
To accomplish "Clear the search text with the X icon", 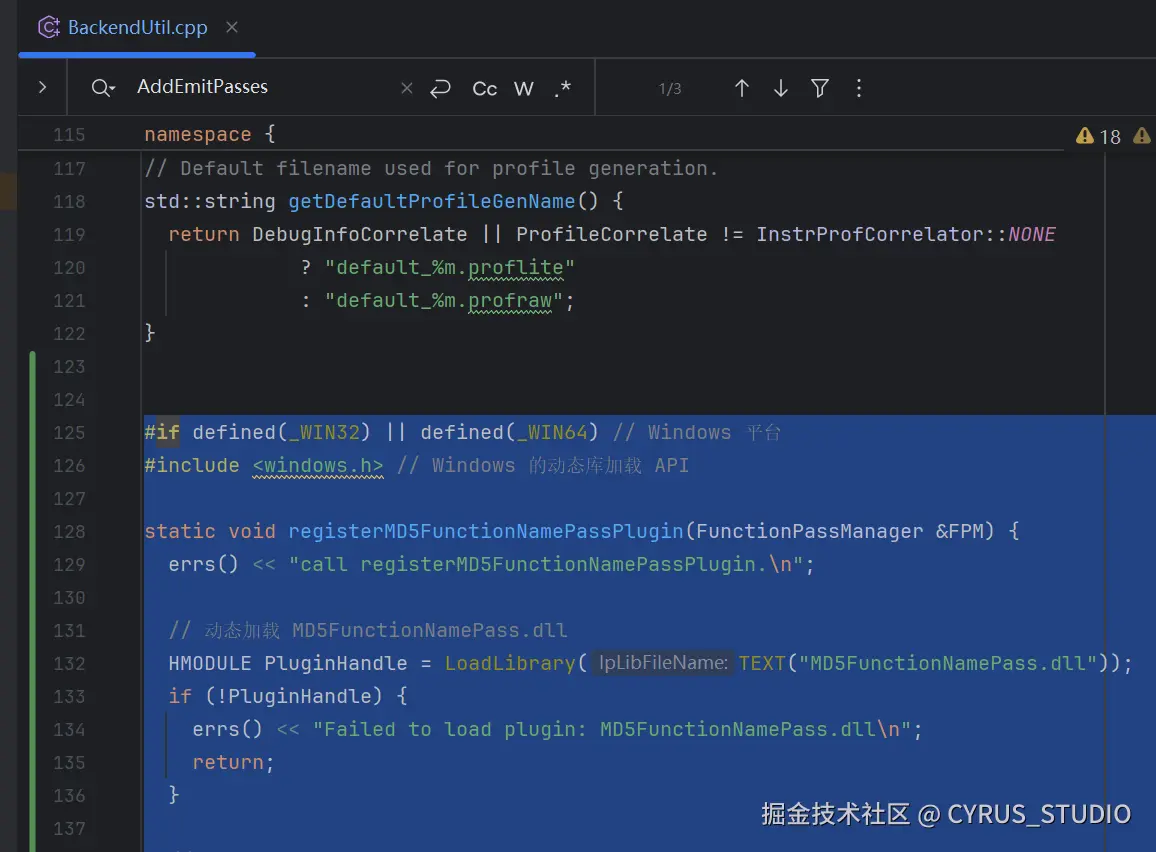I will coord(406,88).
